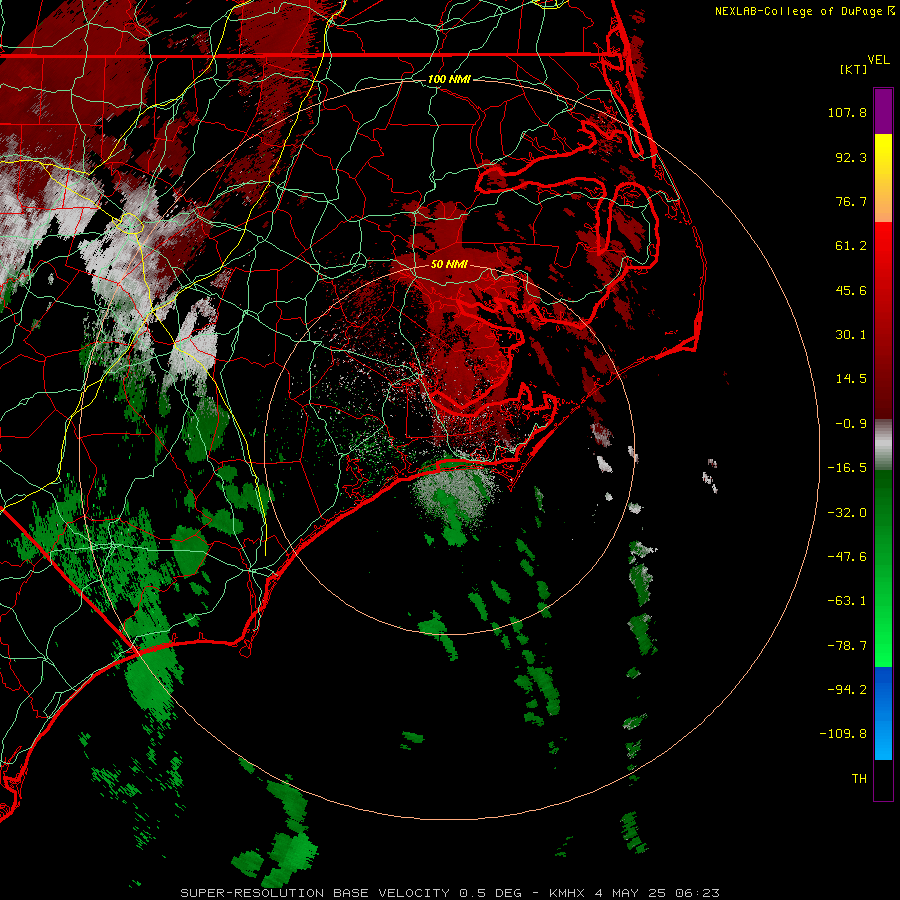Screen dimensions: 900x900
Task: Click the -109.8 legend value
Action: point(843,734)
